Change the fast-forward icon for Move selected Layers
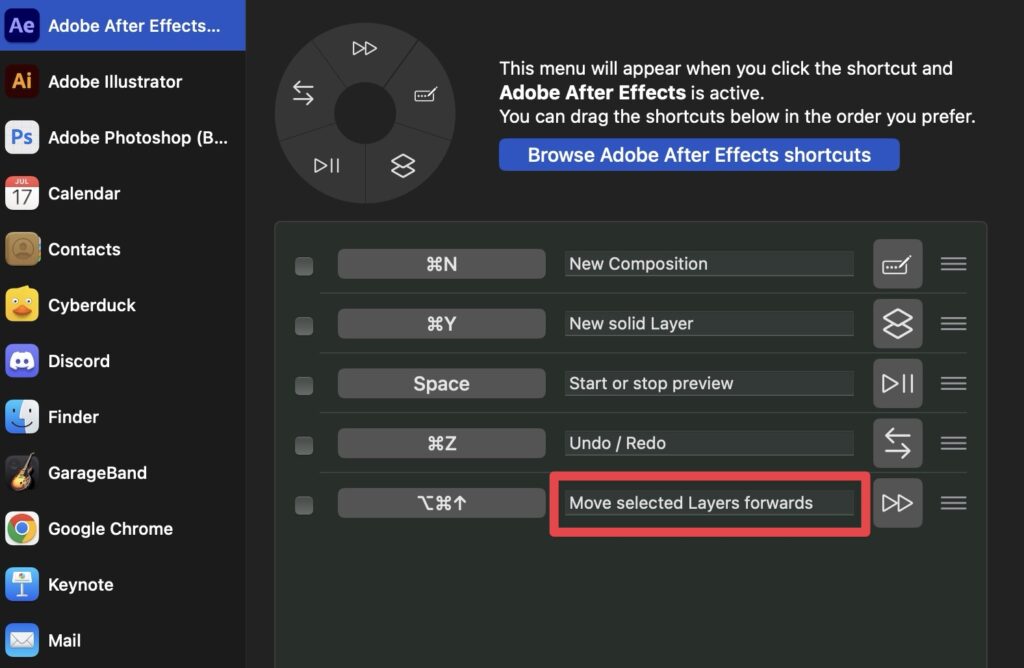Image resolution: width=1024 pixels, height=668 pixels. (x=898, y=503)
